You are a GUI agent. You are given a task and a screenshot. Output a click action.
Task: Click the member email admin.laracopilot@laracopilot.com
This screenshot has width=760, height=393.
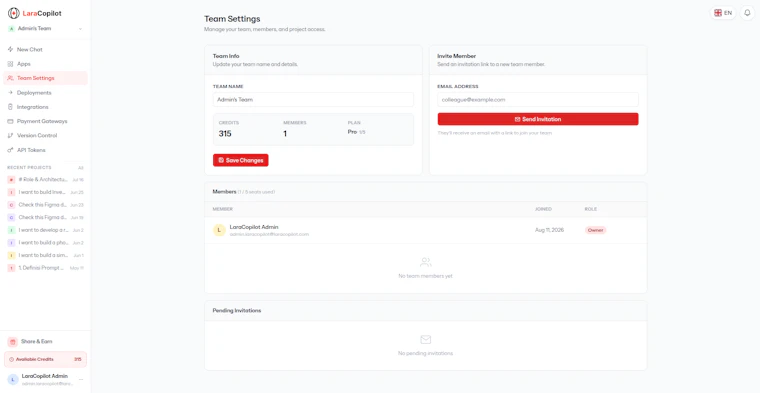(269, 235)
